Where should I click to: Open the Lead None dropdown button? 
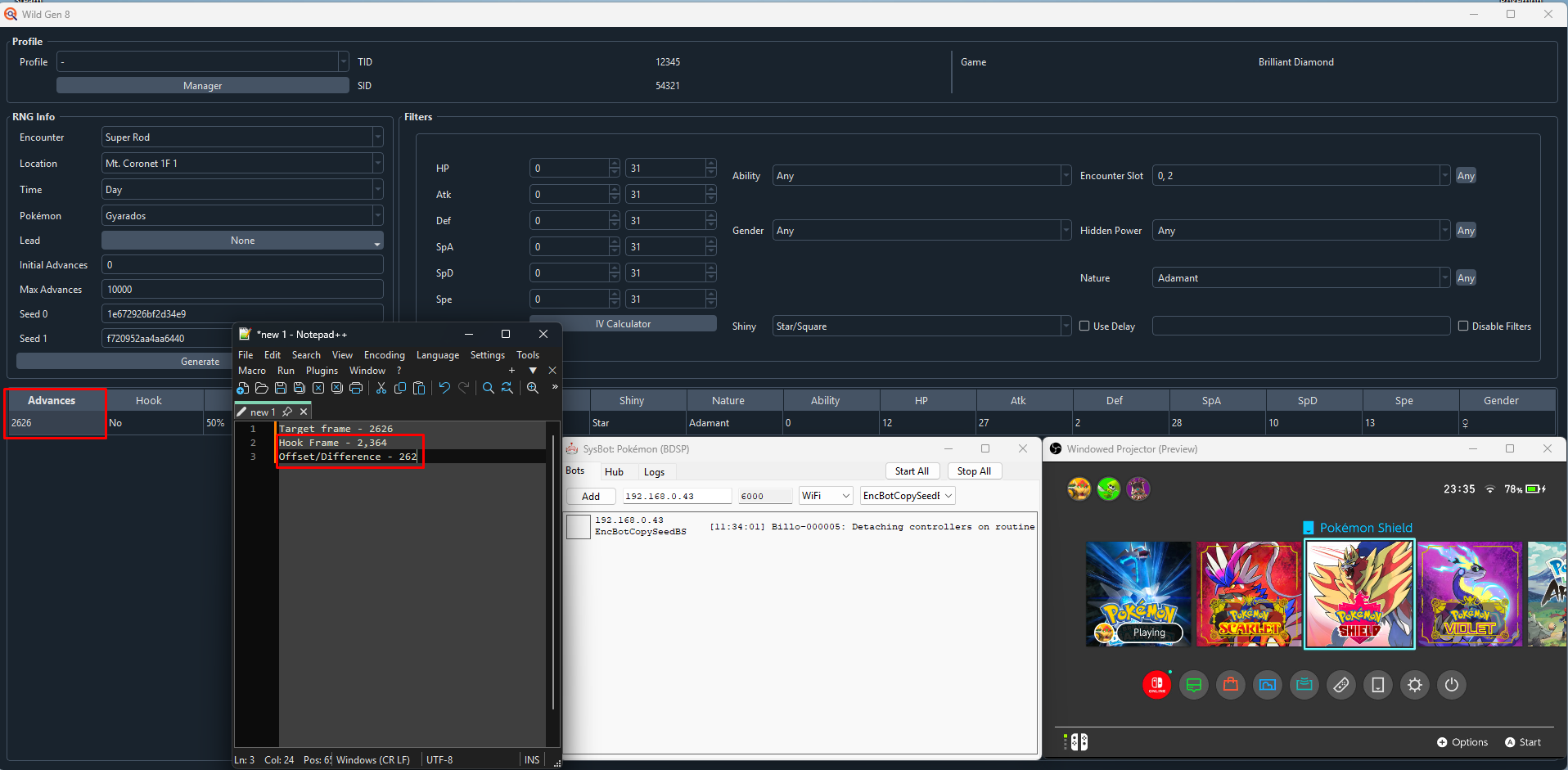pyautogui.click(x=242, y=241)
